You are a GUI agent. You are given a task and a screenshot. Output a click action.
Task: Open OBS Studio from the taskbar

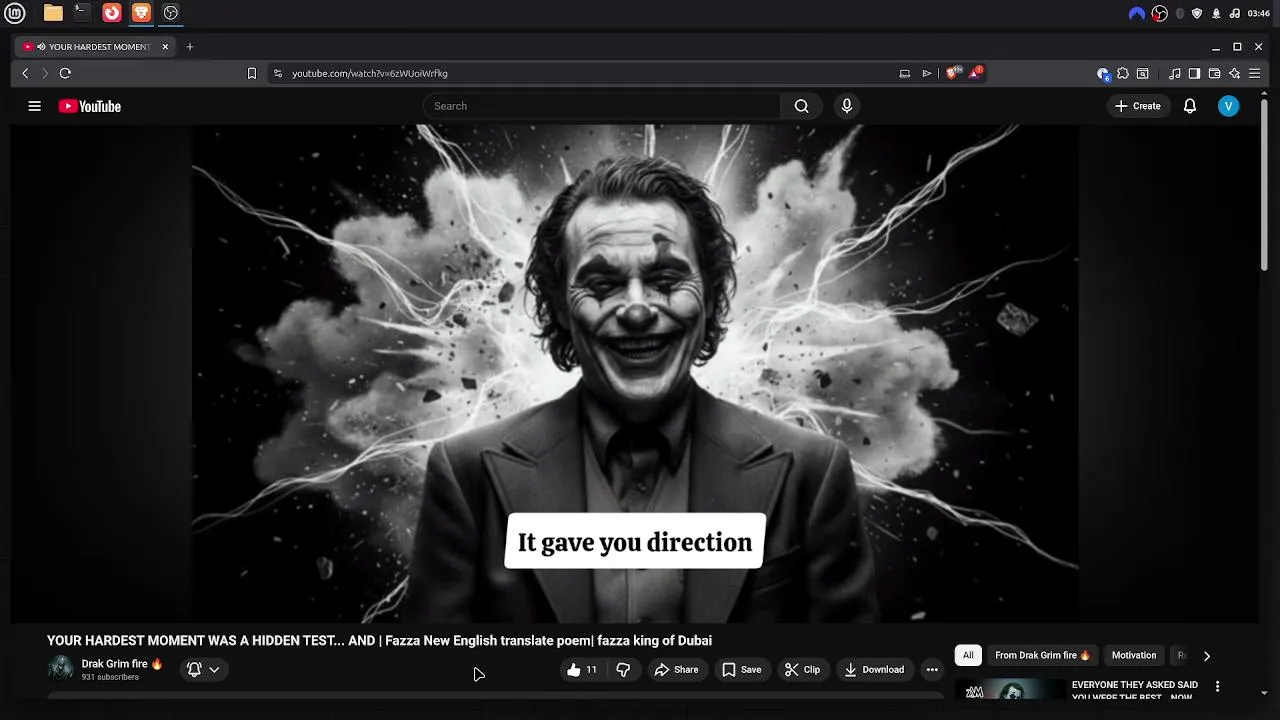coord(171,13)
